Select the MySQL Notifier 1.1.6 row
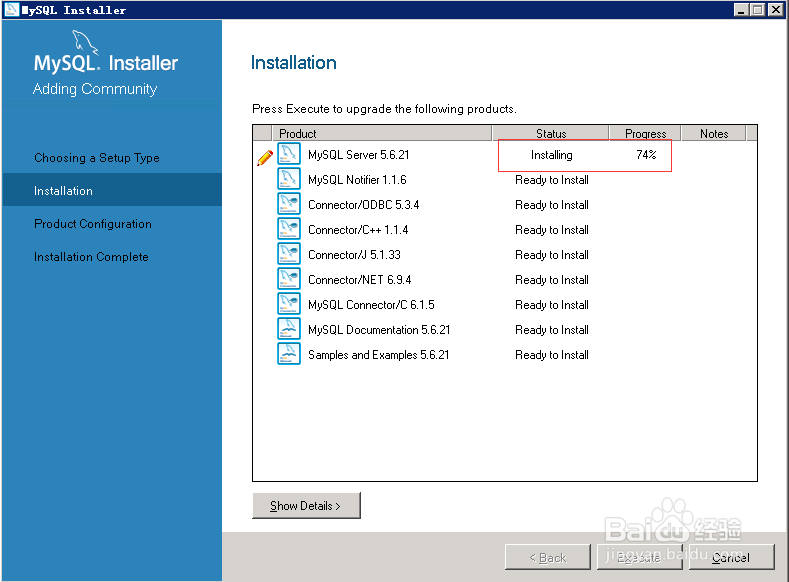The image size is (789, 582). [x=505, y=180]
